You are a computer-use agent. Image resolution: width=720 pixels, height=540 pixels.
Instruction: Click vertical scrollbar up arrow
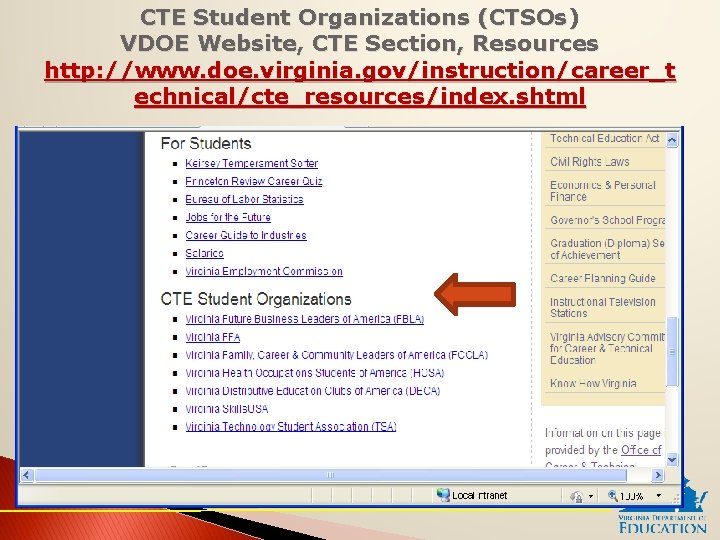coord(672,140)
